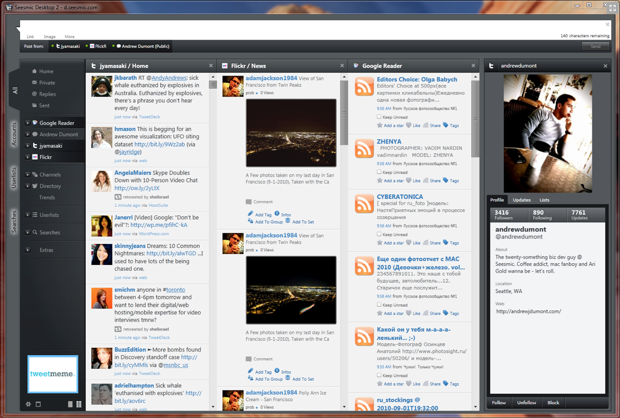Image resolution: width=620 pixels, height=418 pixels.
Task: Select vertical Searches tab on left edge
Action: pos(14,221)
